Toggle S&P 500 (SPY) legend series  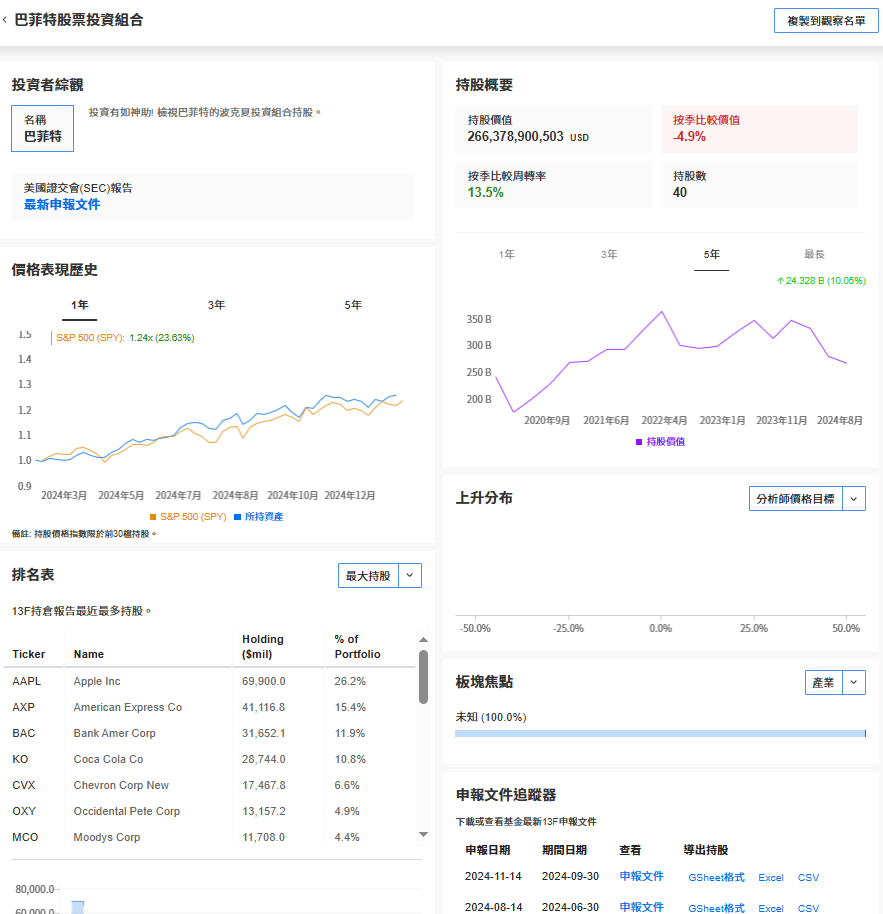pos(188,516)
